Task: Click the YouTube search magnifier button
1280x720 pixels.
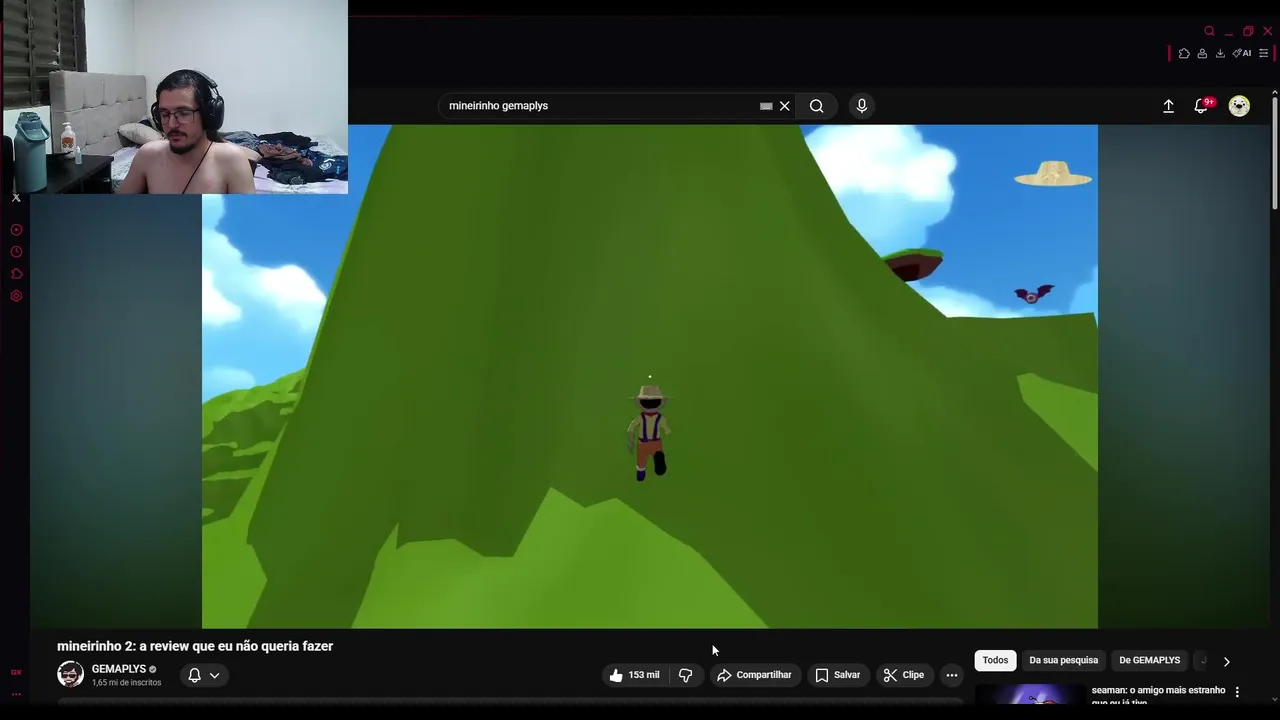Action: pos(817,106)
